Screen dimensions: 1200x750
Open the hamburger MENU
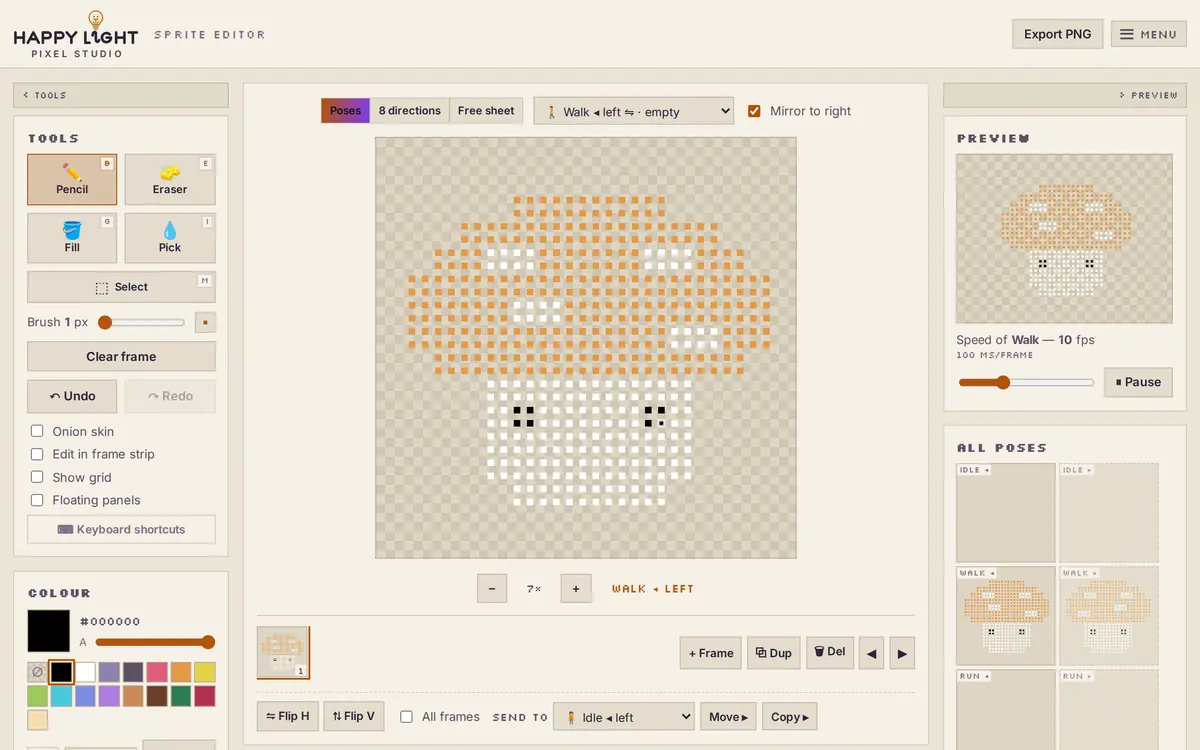[x=1148, y=34]
